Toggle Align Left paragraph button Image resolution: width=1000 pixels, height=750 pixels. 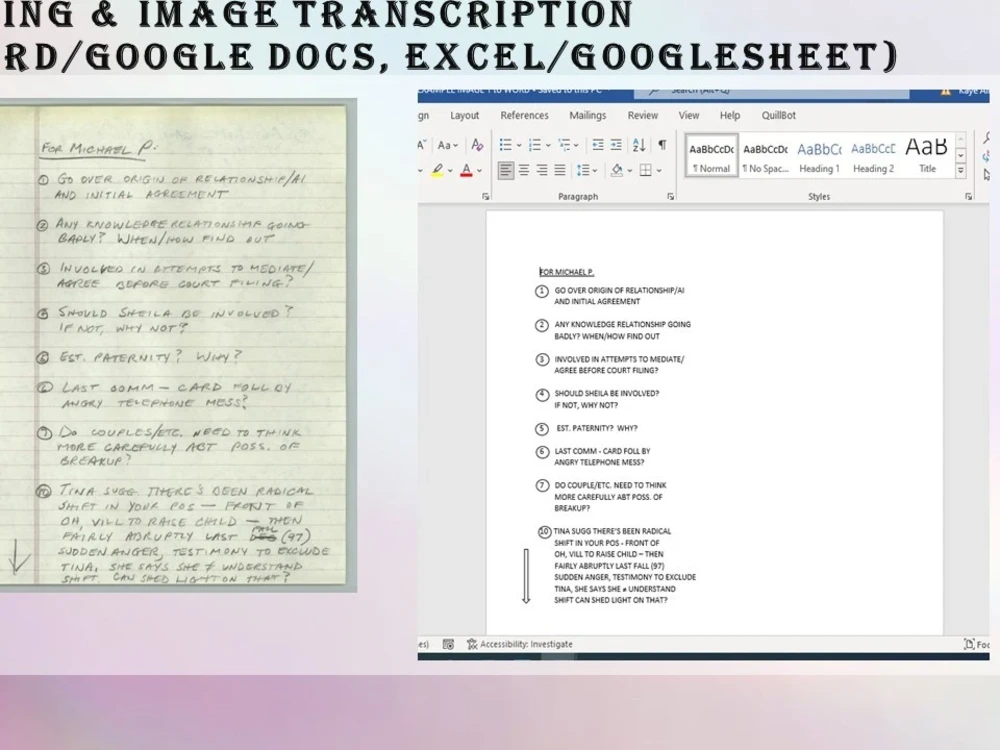click(x=506, y=170)
